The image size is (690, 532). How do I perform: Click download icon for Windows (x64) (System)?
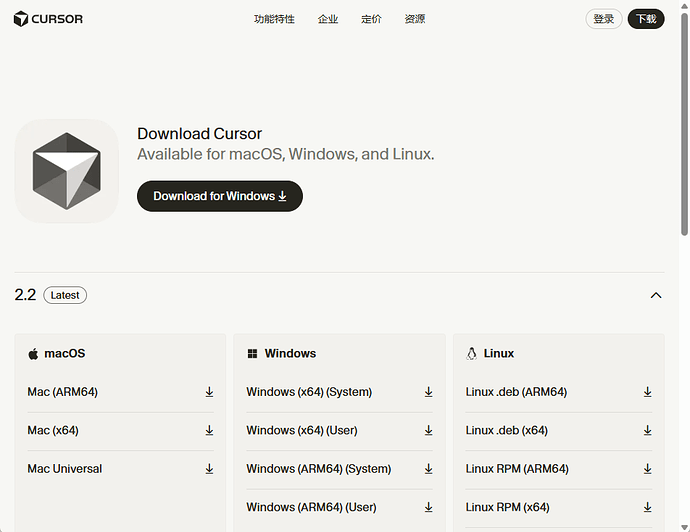tap(428, 392)
